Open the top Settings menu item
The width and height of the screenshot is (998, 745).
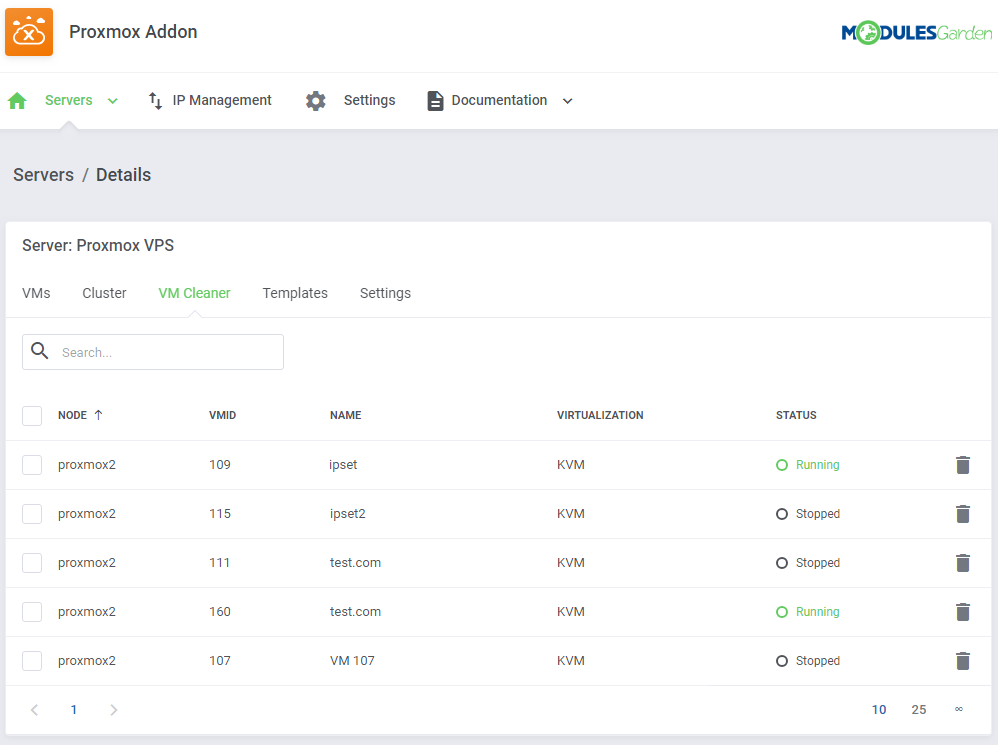[x=370, y=101]
